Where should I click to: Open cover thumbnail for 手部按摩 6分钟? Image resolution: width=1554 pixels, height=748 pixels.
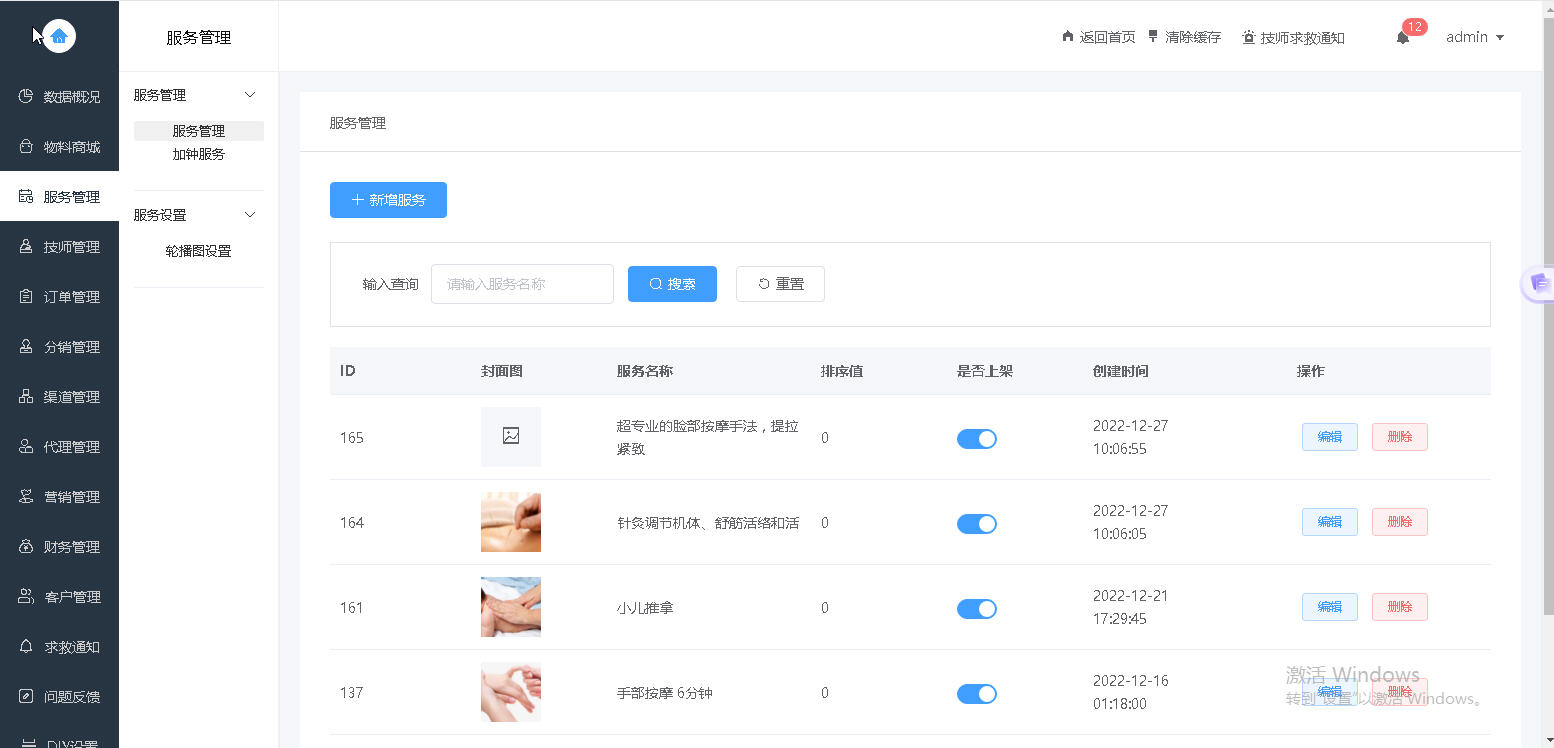coord(511,692)
